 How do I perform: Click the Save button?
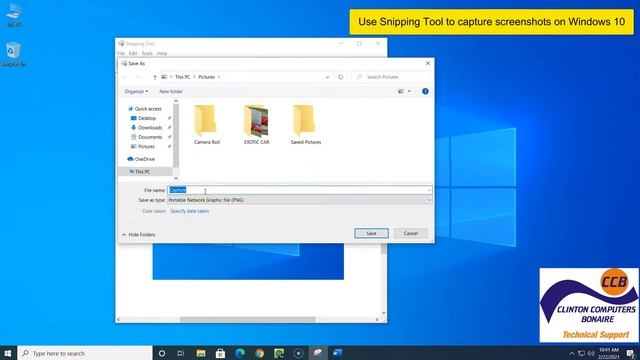(x=371, y=233)
